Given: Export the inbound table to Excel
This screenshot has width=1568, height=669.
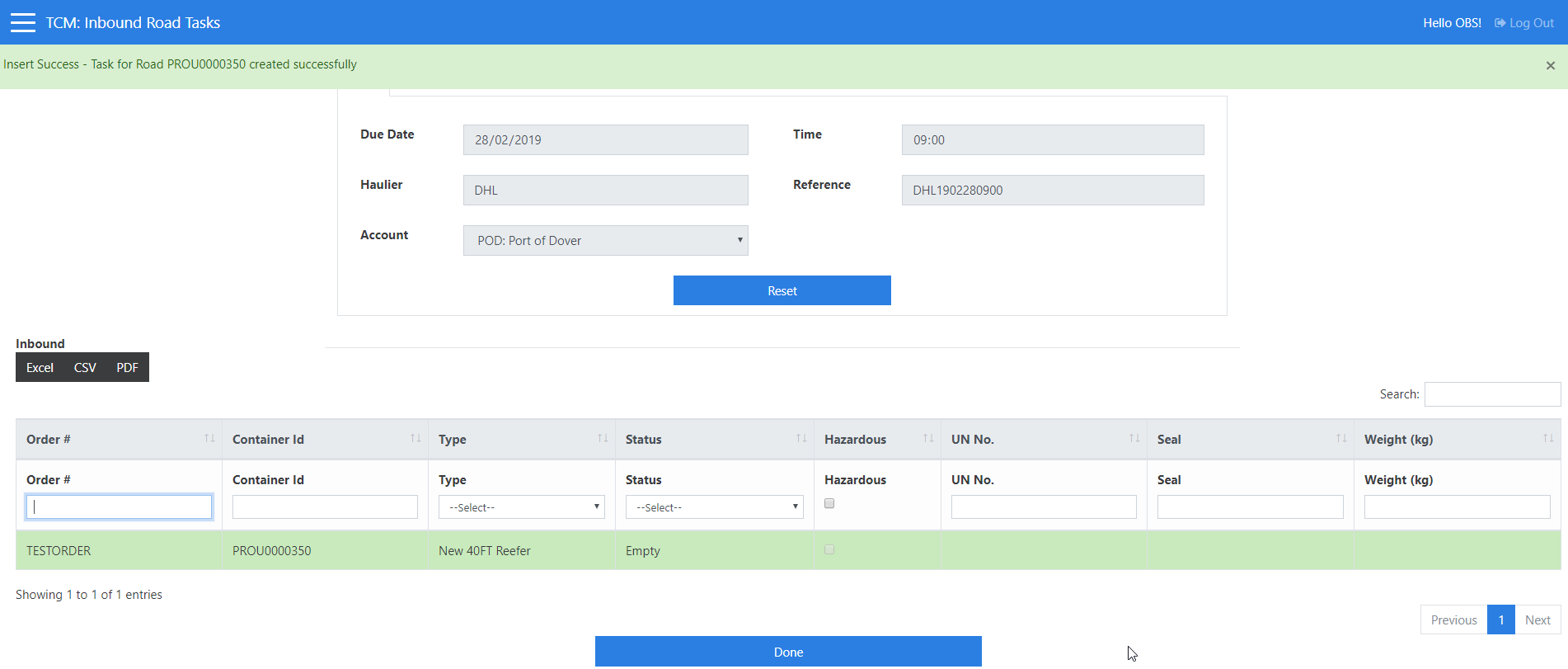Looking at the screenshot, I should [x=40, y=368].
